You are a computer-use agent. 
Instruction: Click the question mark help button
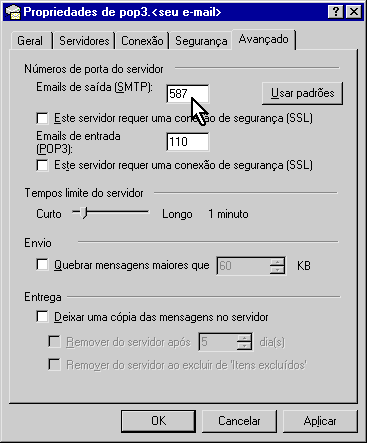(x=335, y=12)
